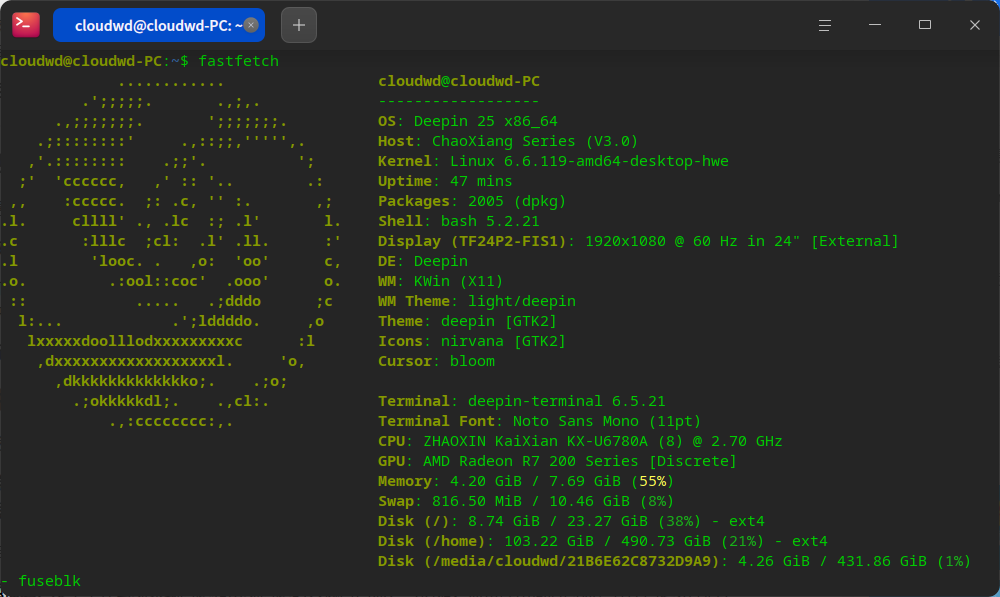Click the Cursor value 'bloom'
Viewport: 1000px width, 597px height.
coord(472,361)
